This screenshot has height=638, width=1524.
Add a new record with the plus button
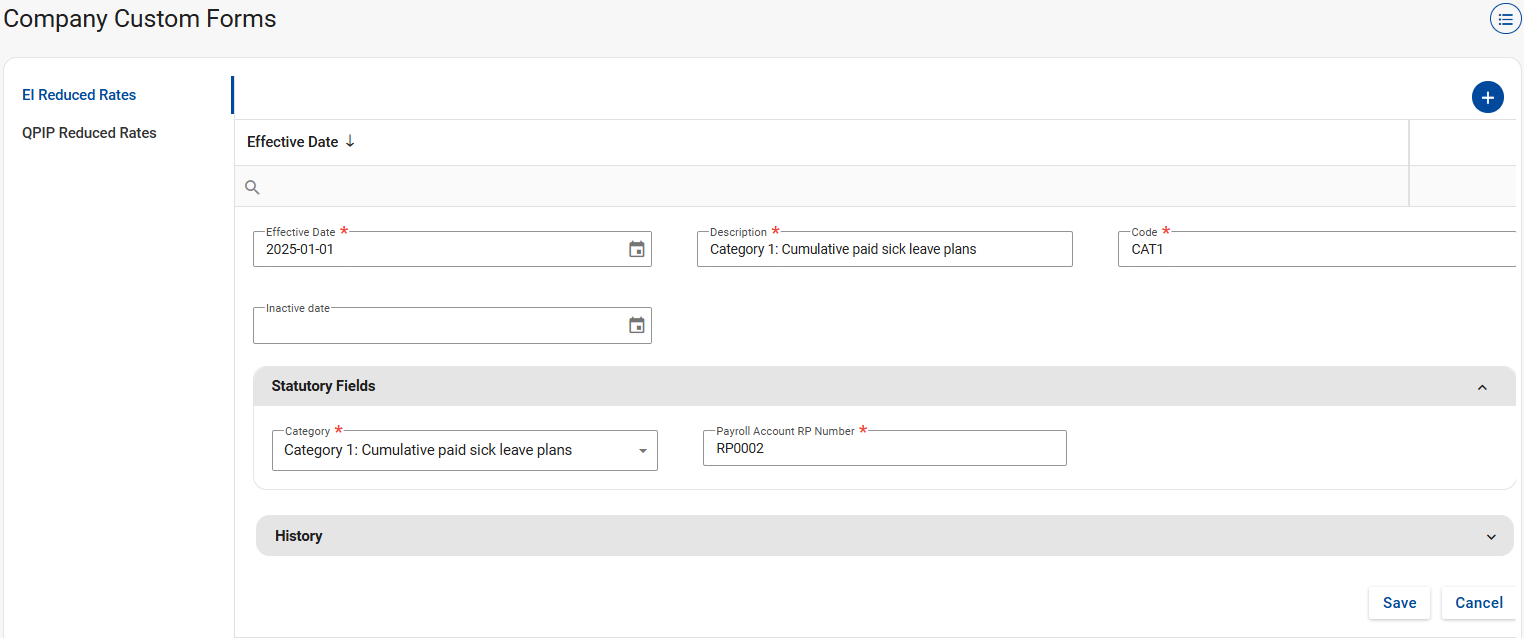point(1487,97)
